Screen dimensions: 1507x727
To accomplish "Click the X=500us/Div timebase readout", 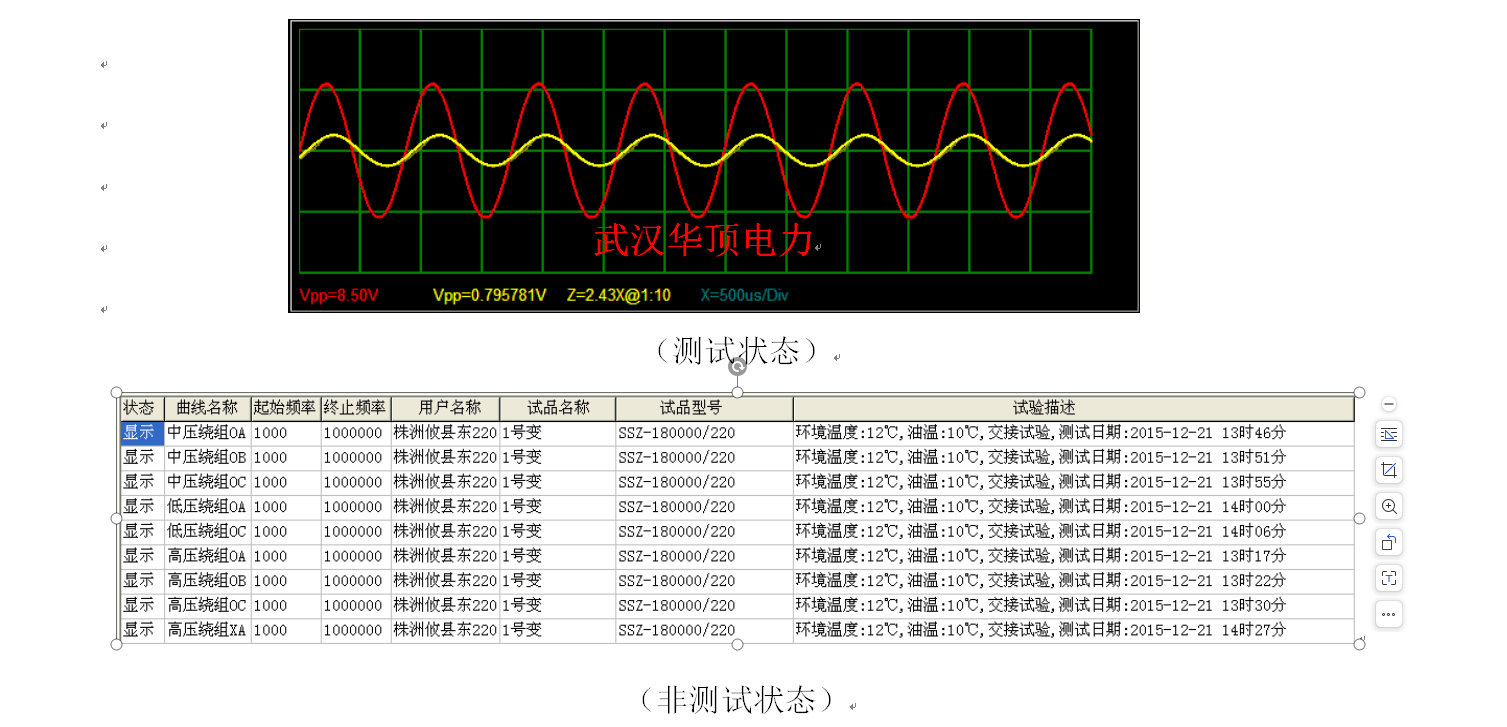I will [744, 295].
